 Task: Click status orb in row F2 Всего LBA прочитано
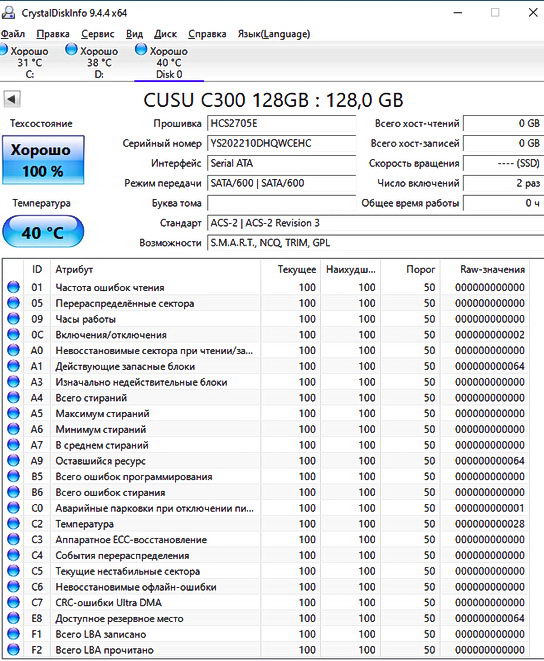pyautogui.click(x=13, y=650)
